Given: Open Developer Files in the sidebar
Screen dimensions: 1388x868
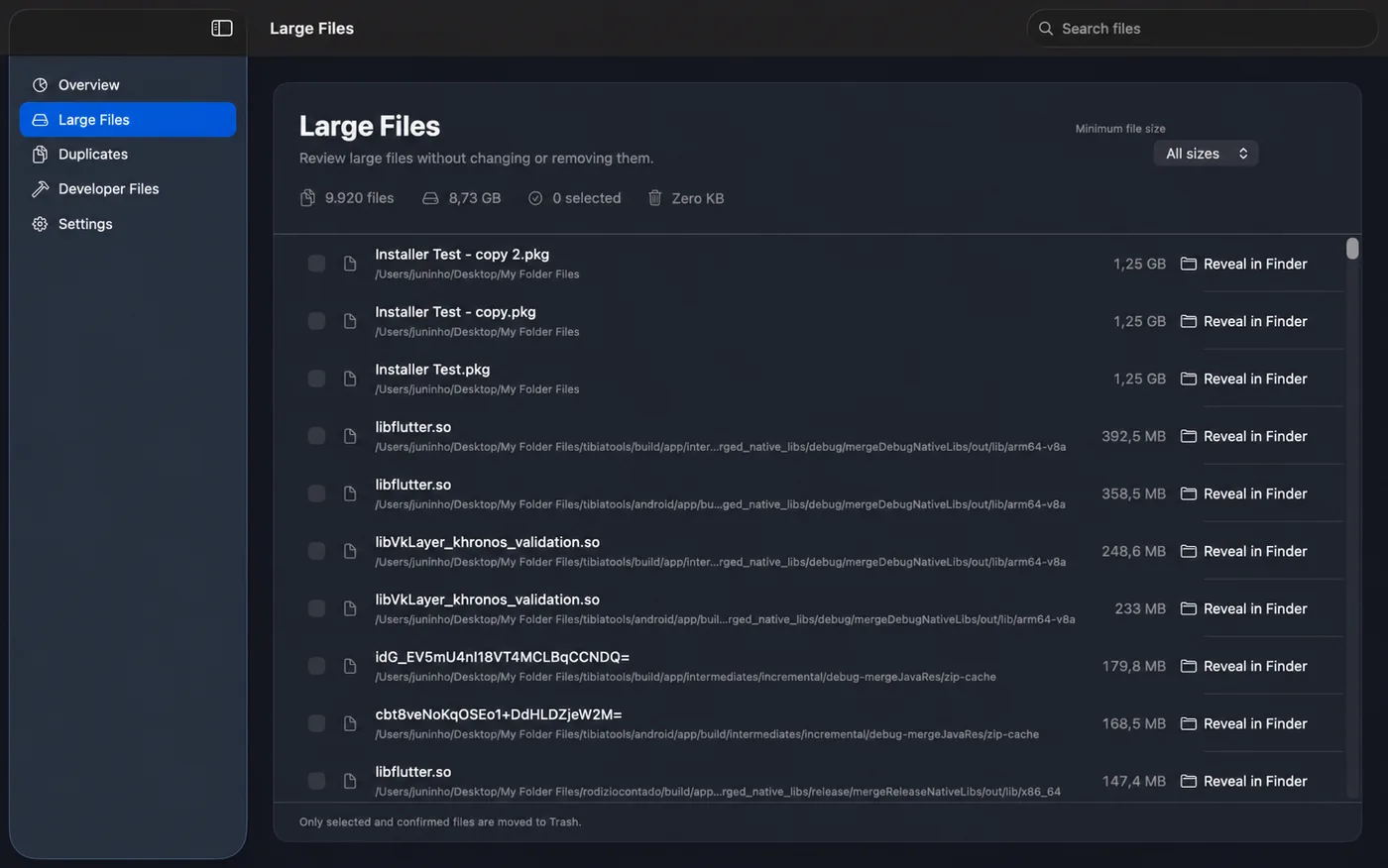Looking at the screenshot, I should 128,189.
